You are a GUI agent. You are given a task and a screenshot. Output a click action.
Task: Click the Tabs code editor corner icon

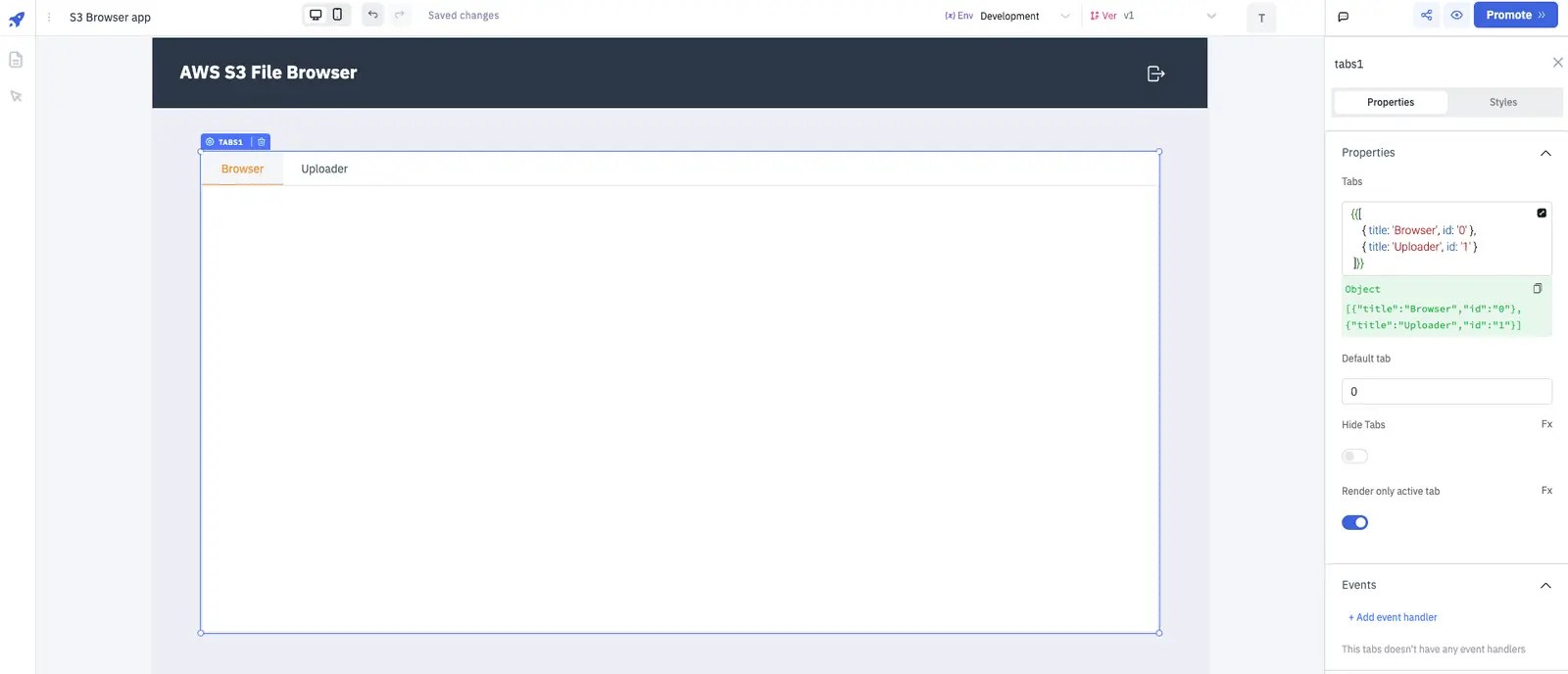point(1542,213)
